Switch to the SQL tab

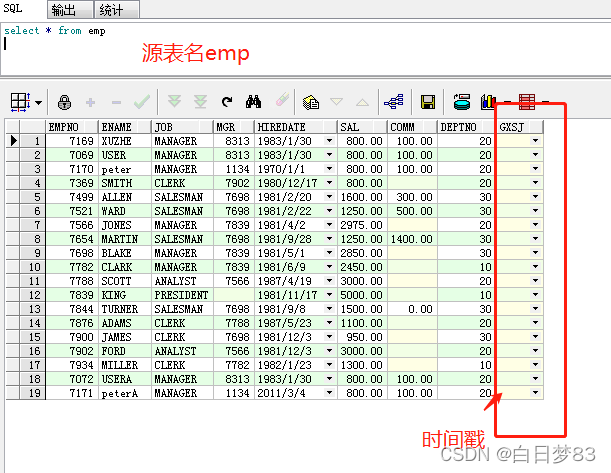[x=13, y=8]
